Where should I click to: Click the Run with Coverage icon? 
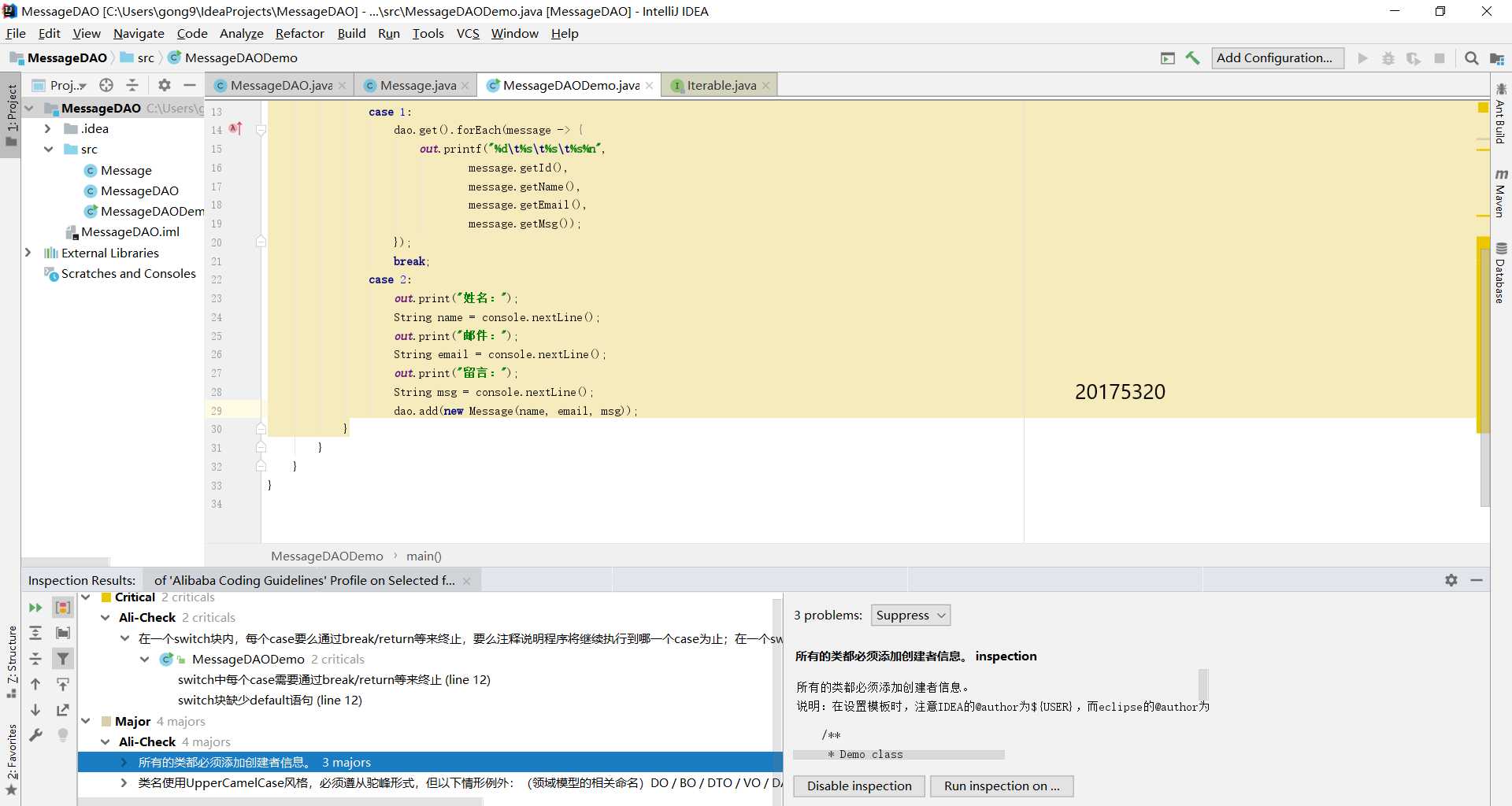point(1414,58)
